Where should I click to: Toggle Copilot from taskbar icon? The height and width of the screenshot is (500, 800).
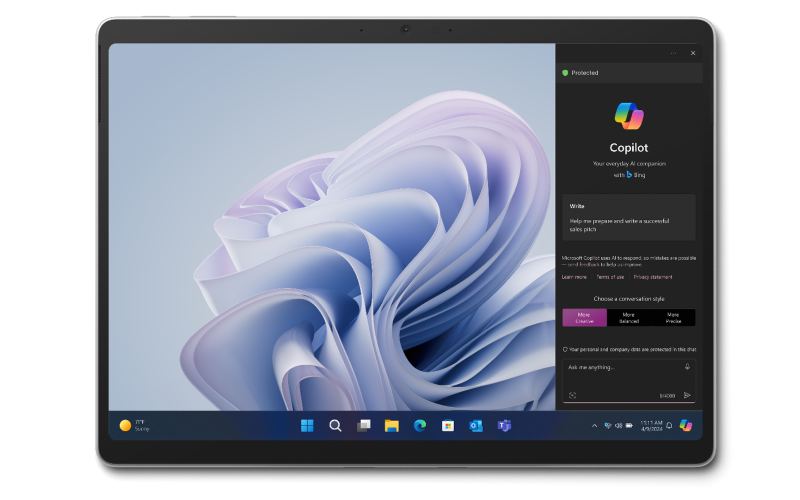pos(686,426)
